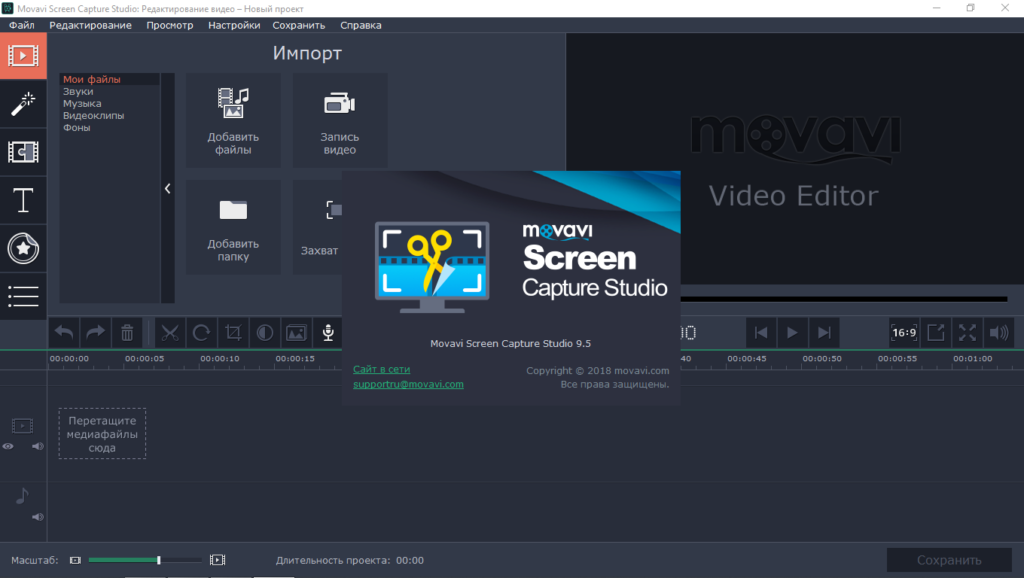Split clip with scissors icon

pyautogui.click(x=170, y=332)
